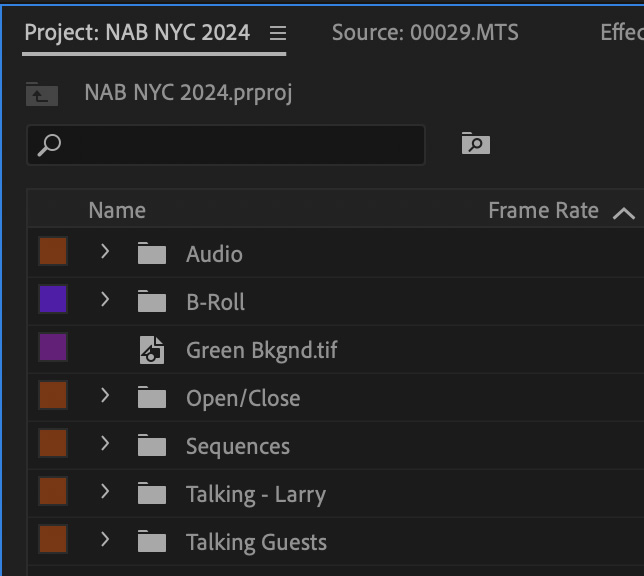Select the Talking - Larry name text
This screenshot has width=644, height=576.
click(x=256, y=495)
